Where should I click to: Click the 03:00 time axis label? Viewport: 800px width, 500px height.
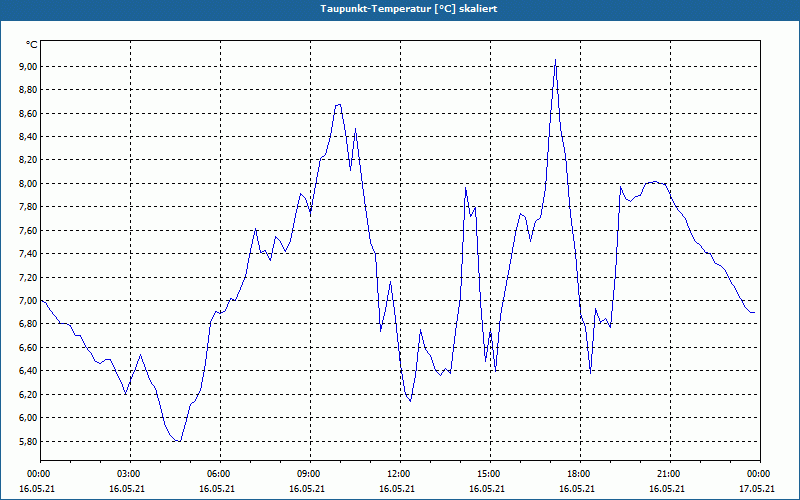click(x=131, y=474)
